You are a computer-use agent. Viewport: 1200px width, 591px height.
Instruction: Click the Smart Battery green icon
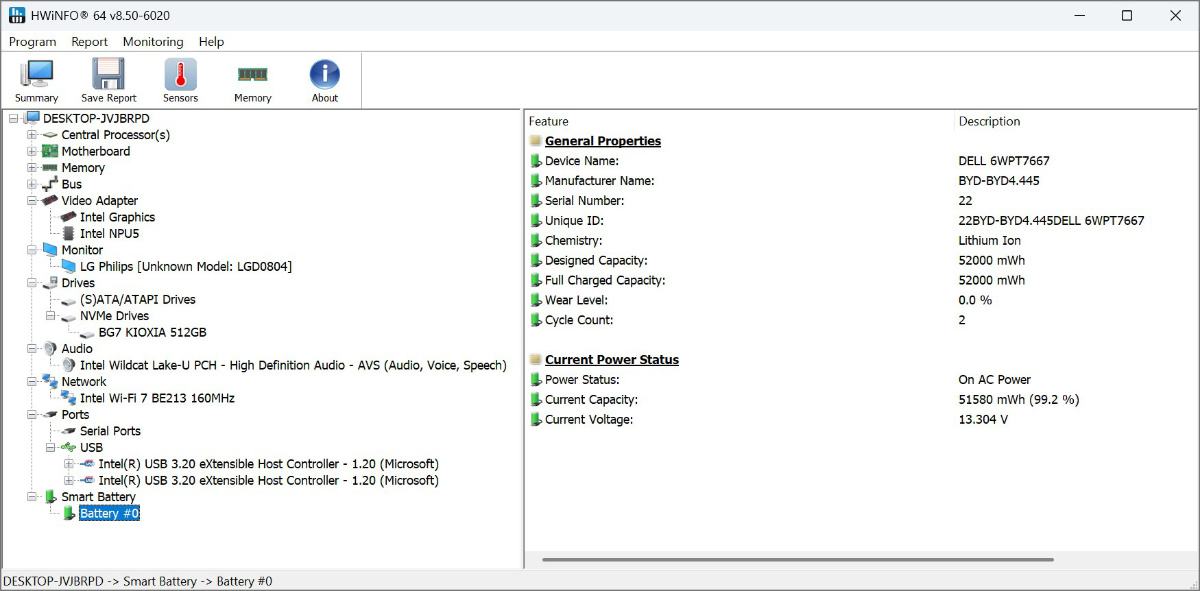click(50, 497)
